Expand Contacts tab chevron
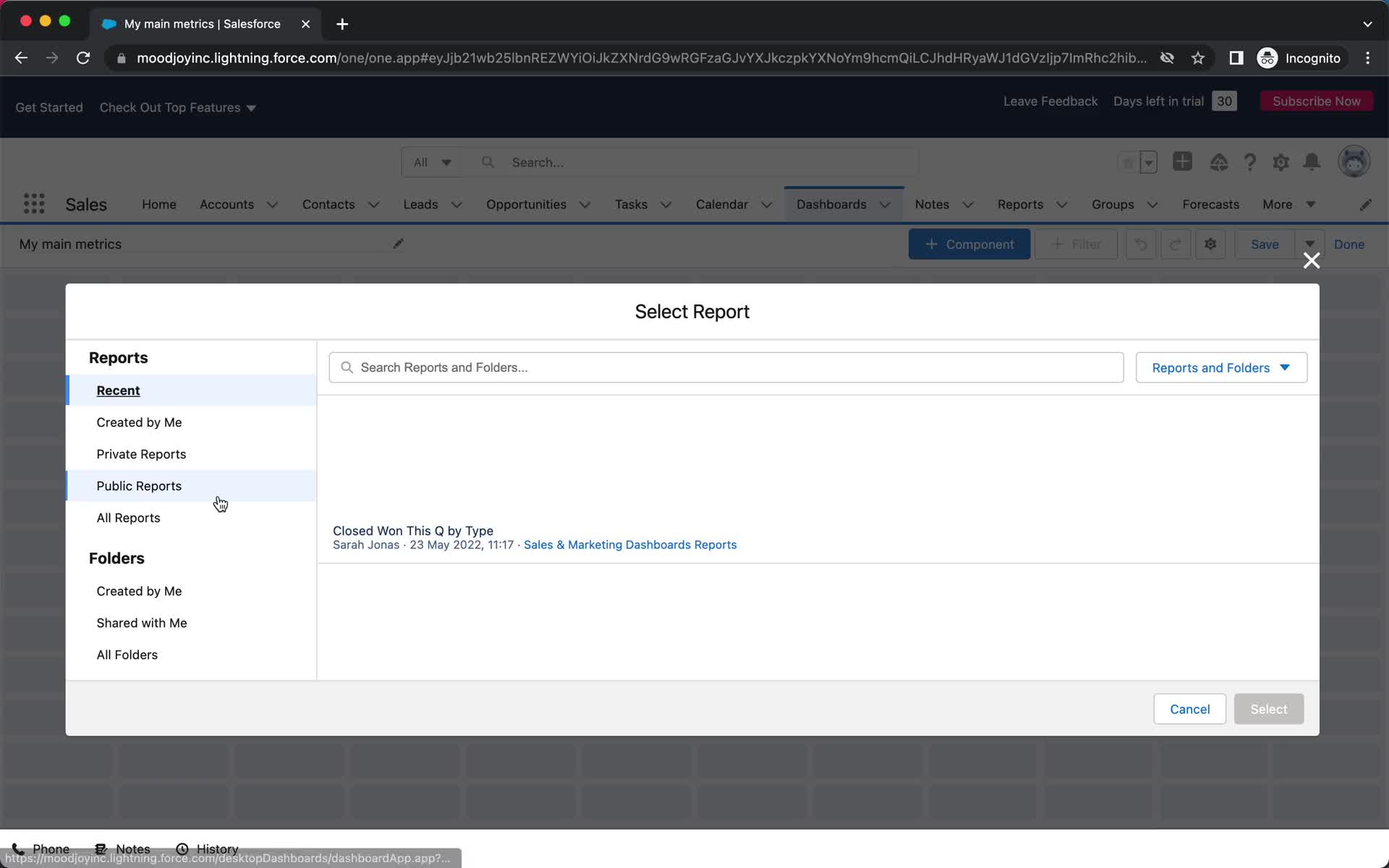The height and width of the screenshot is (868, 1389). (373, 205)
